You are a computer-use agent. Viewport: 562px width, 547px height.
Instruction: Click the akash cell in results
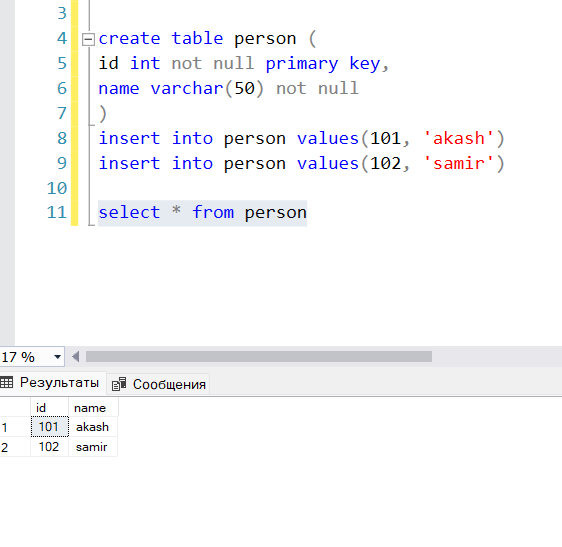click(x=93, y=427)
